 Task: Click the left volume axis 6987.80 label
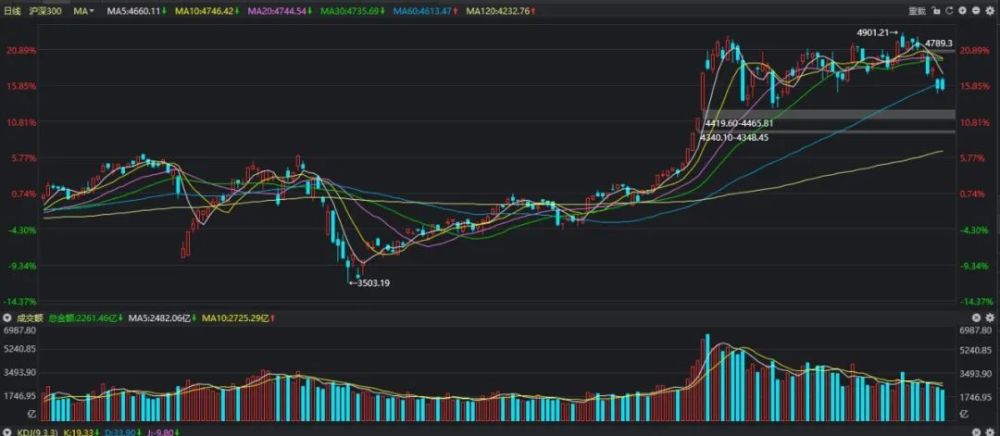tap(20, 330)
